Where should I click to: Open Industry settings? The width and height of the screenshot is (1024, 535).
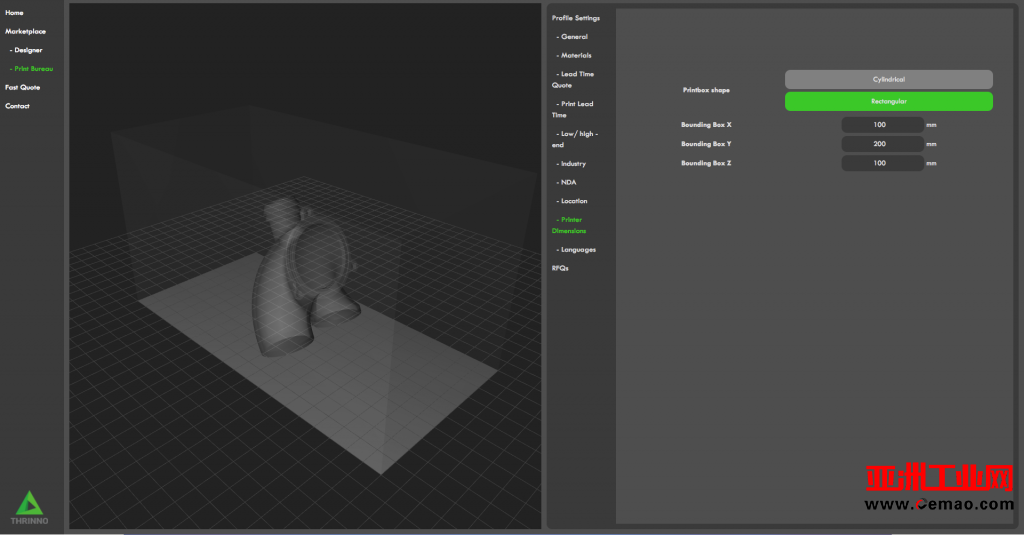(x=571, y=163)
